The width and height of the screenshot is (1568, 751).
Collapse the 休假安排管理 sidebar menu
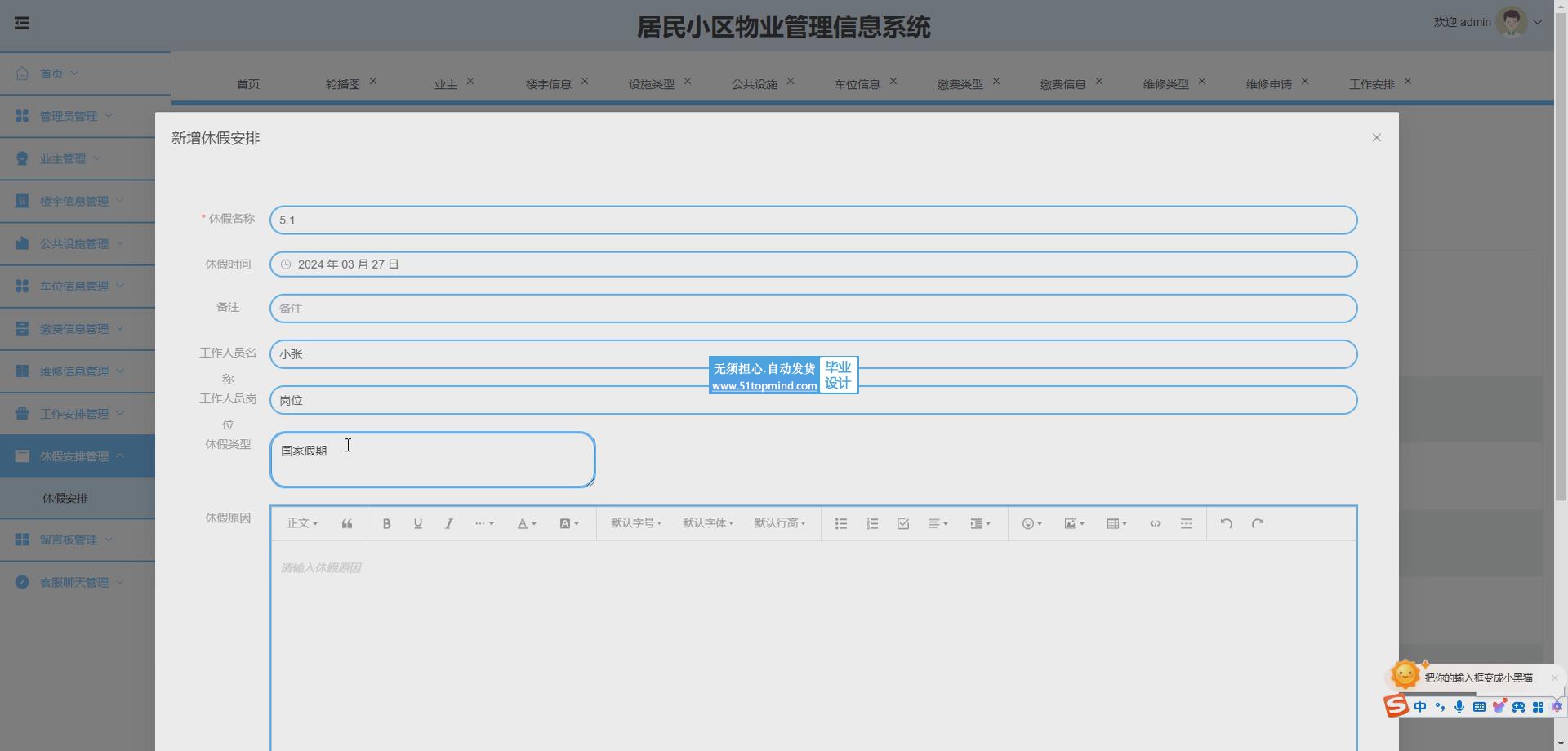click(78, 455)
